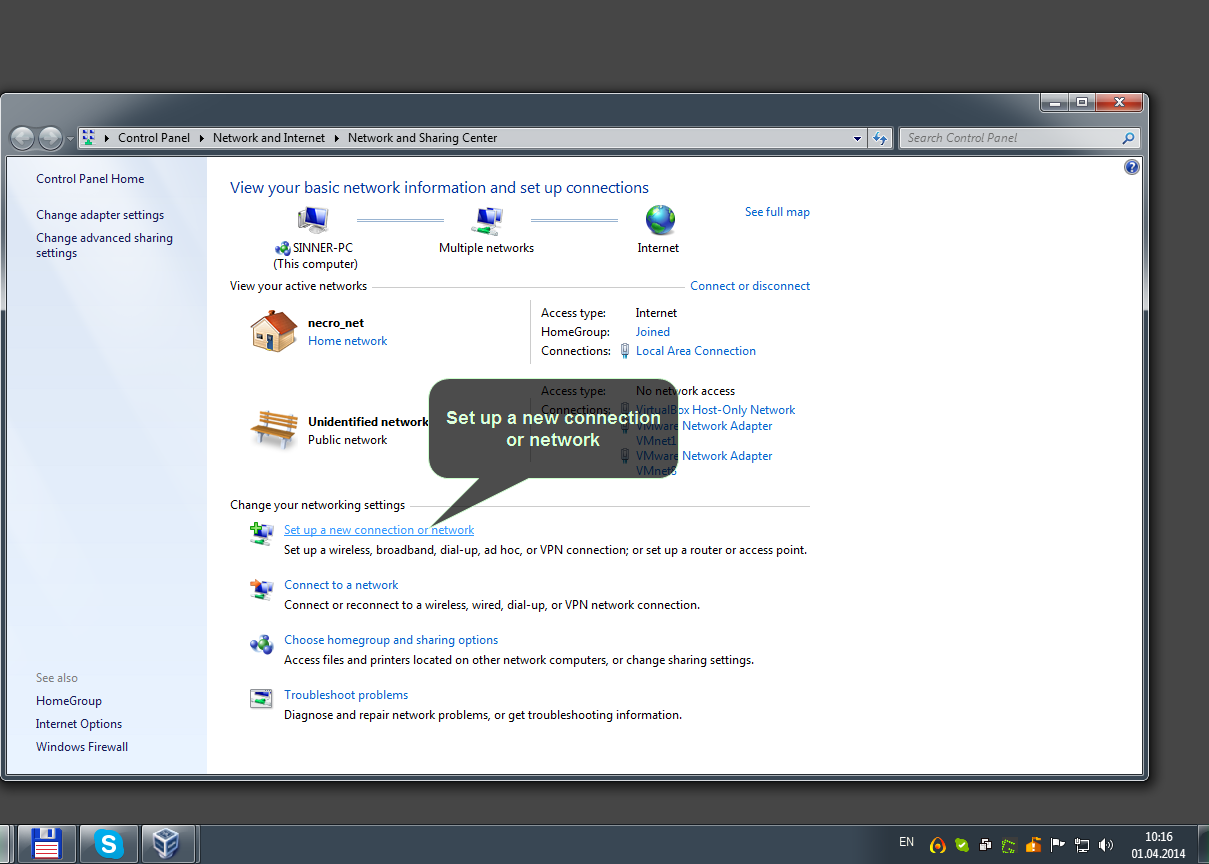This screenshot has height=864, width=1209.
Task: Click the necro_net house icon
Action: [x=273, y=331]
